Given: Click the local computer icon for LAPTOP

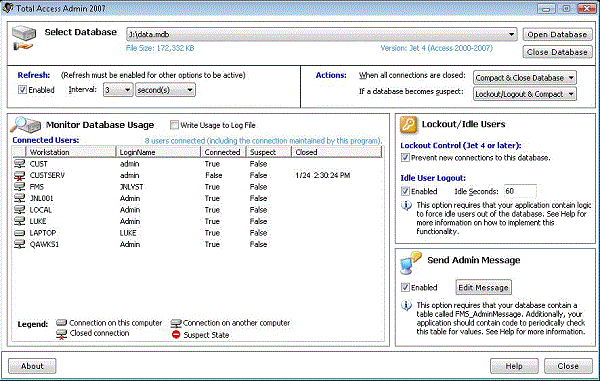Looking at the screenshot, I should pyautogui.click(x=20, y=233).
